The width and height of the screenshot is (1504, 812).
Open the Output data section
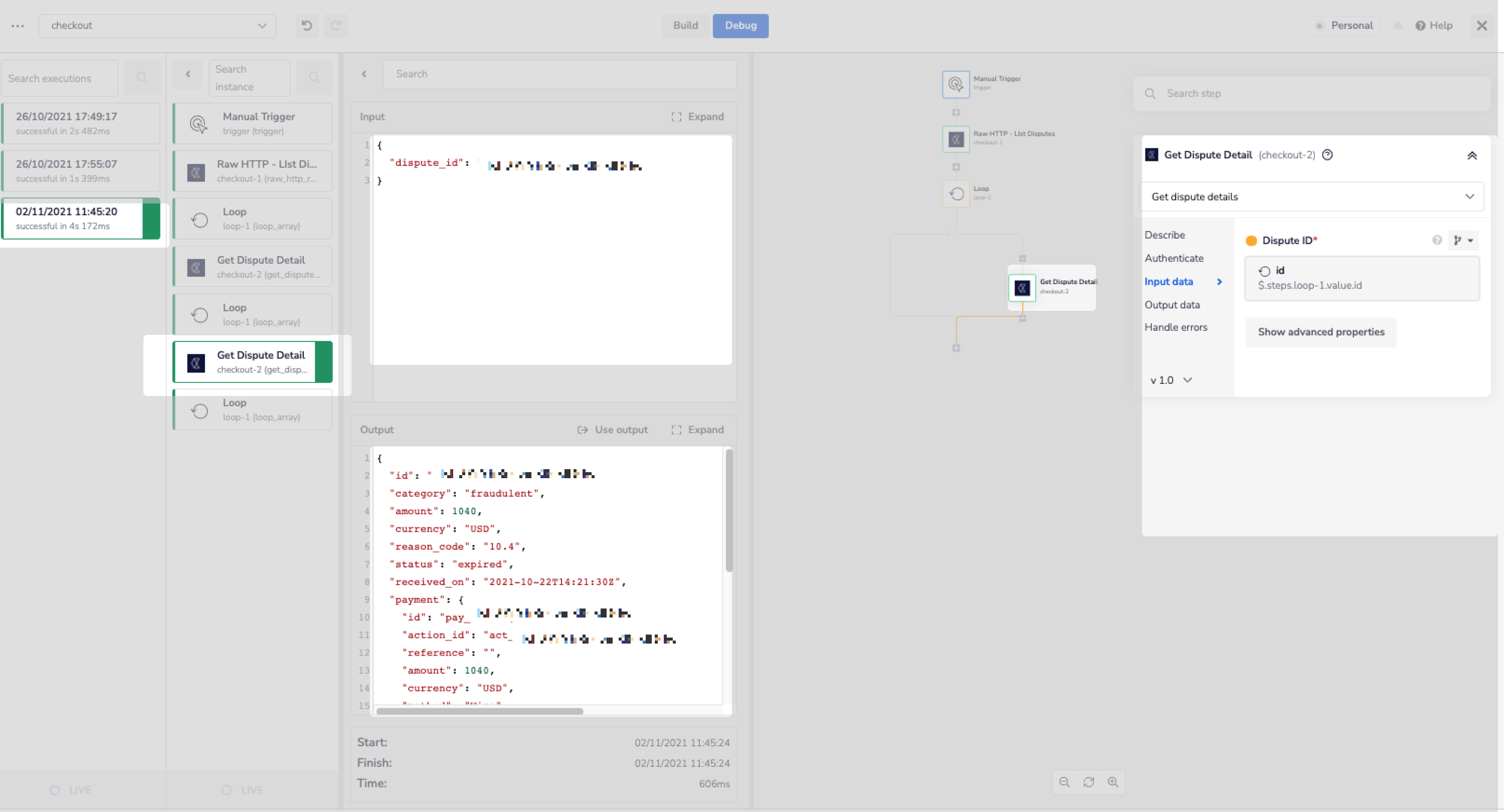(x=1172, y=305)
